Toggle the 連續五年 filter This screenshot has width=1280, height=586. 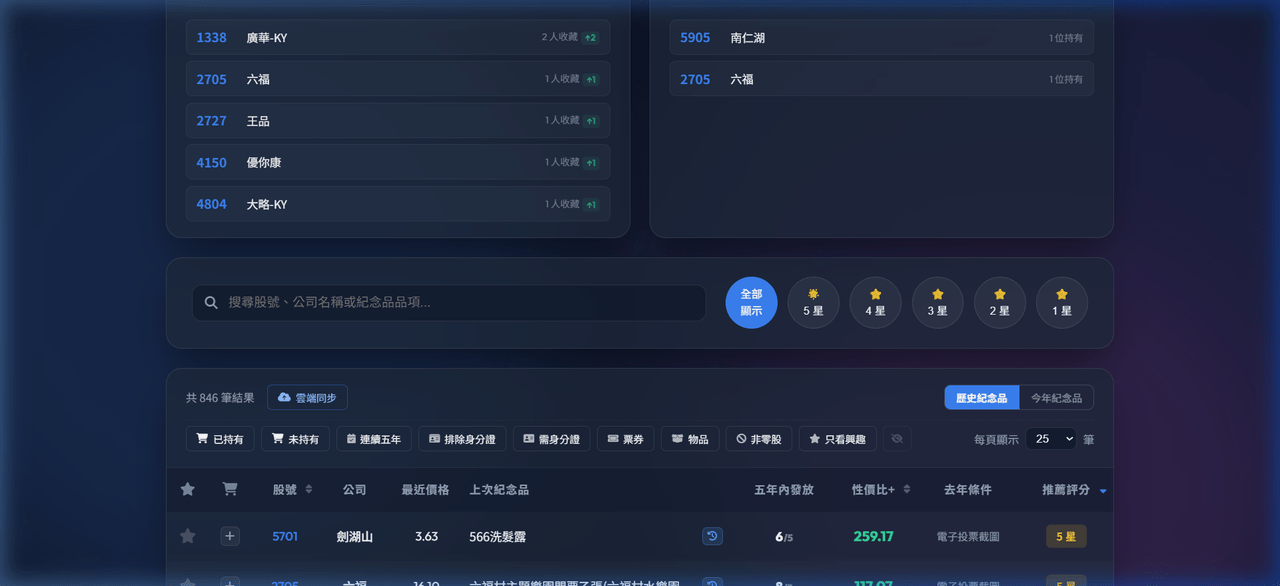click(x=374, y=439)
